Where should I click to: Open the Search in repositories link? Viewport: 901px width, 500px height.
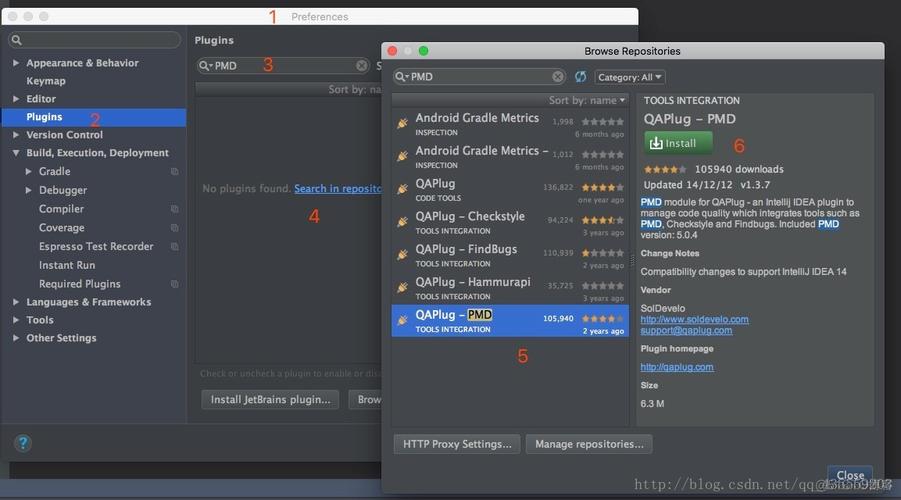(338, 189)
